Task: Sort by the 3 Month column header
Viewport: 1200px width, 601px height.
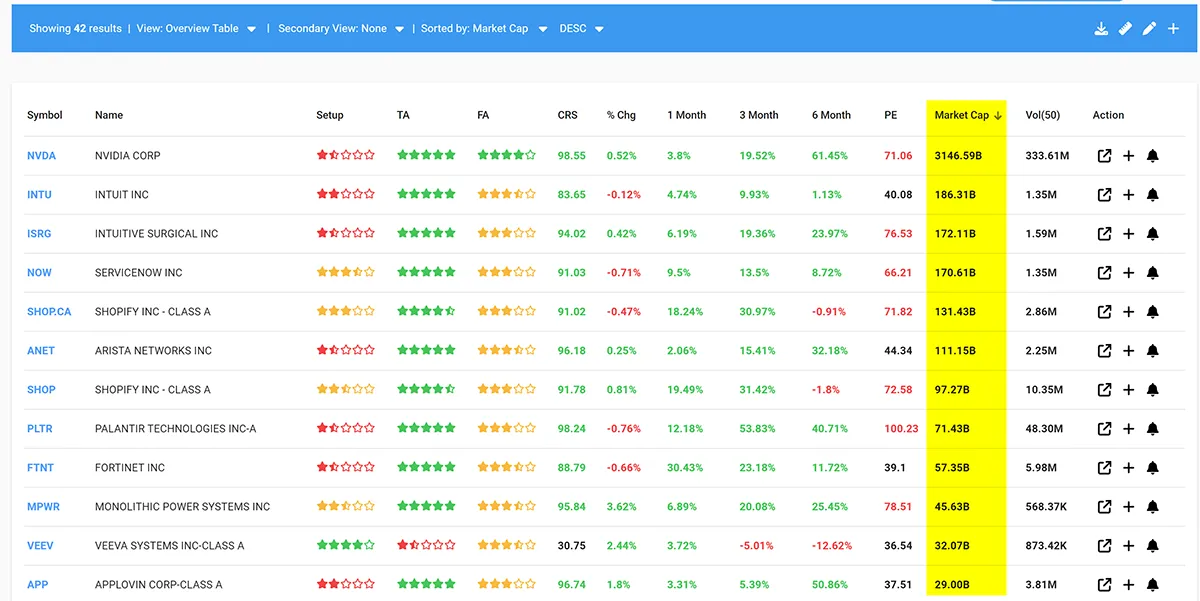Action: [x=759, y=115]
